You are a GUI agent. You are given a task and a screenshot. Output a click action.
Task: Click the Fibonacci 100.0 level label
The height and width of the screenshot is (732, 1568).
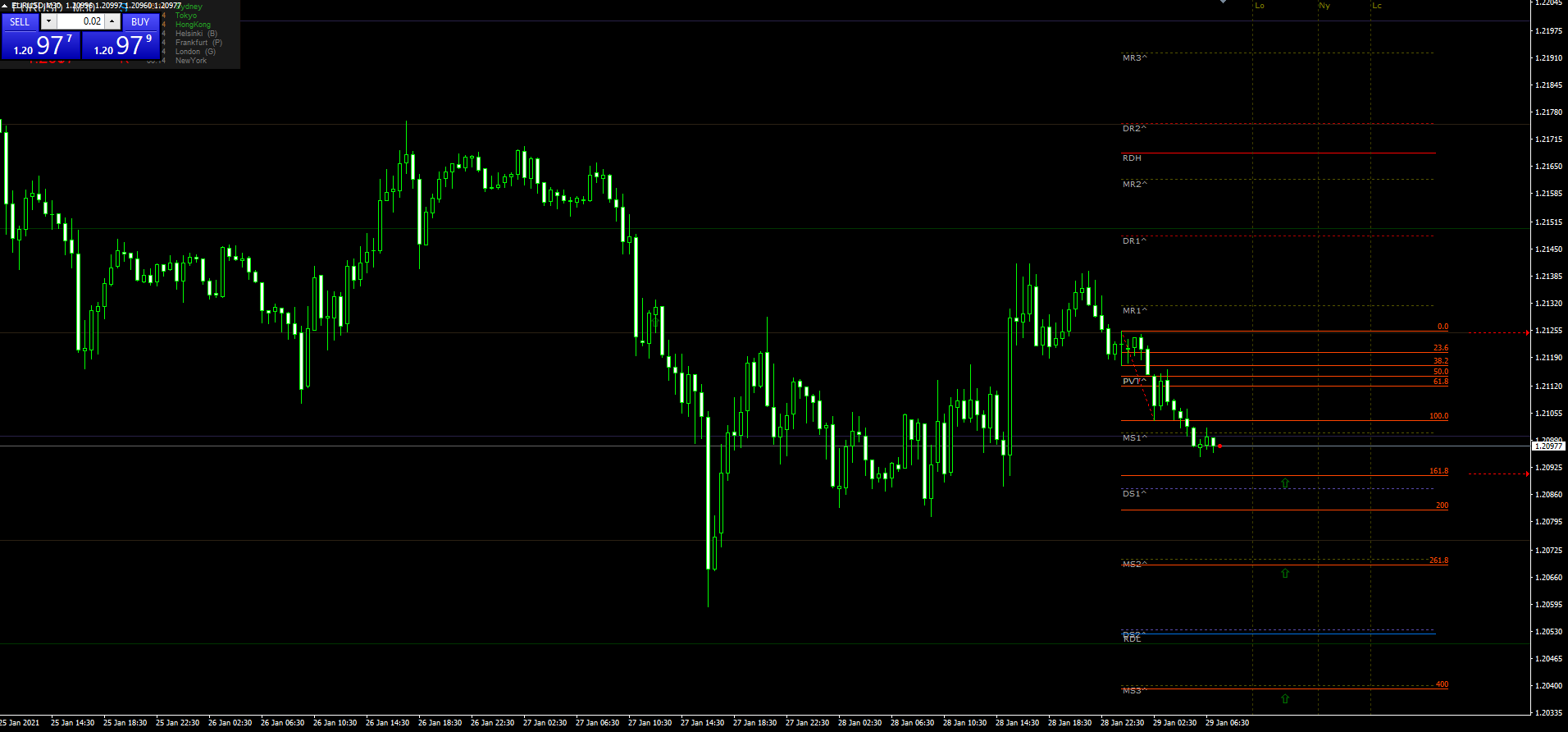1439,416
